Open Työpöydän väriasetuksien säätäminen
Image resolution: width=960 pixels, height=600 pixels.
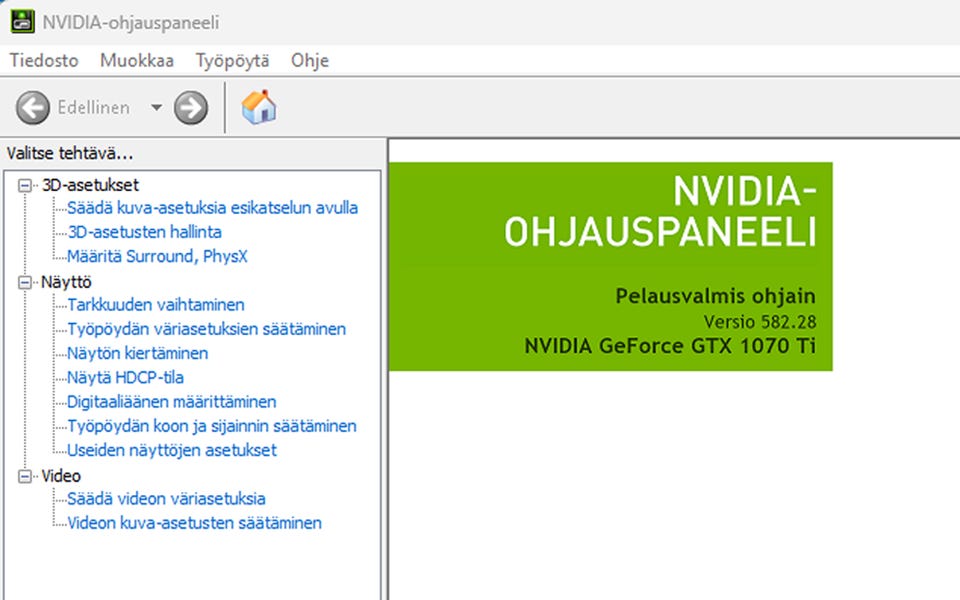206,329
